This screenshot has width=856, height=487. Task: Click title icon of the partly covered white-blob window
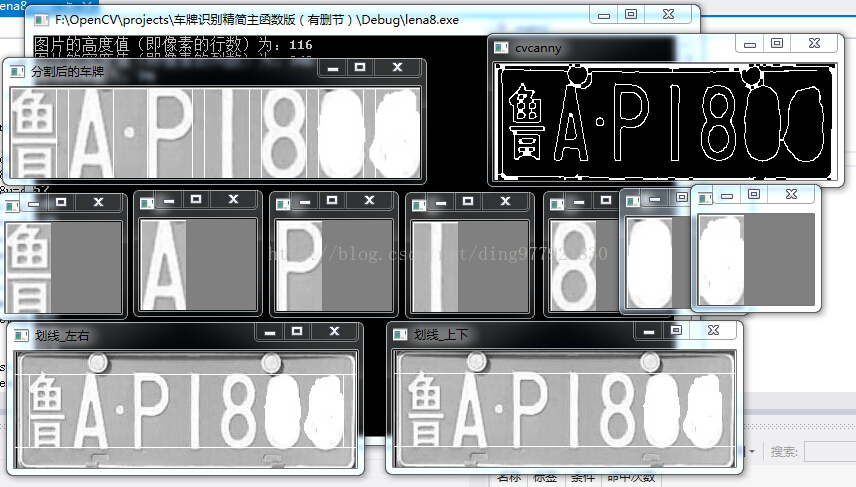click(633, 201)
